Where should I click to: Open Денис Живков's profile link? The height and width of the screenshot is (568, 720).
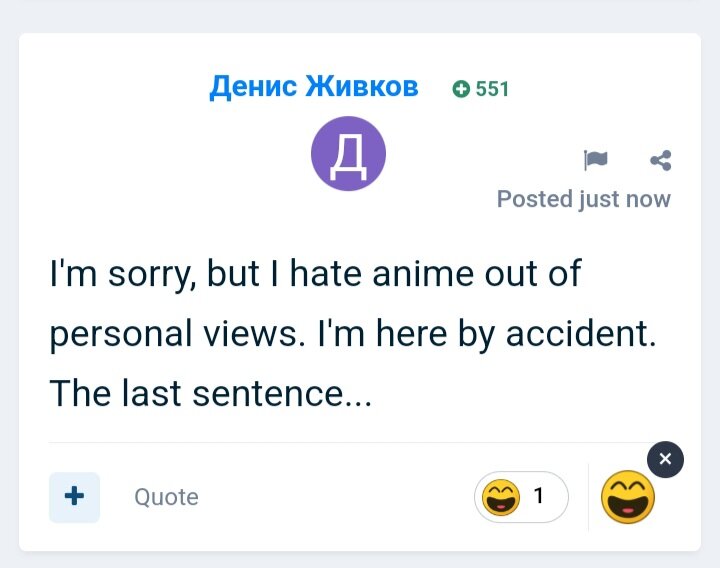(314, 86)
